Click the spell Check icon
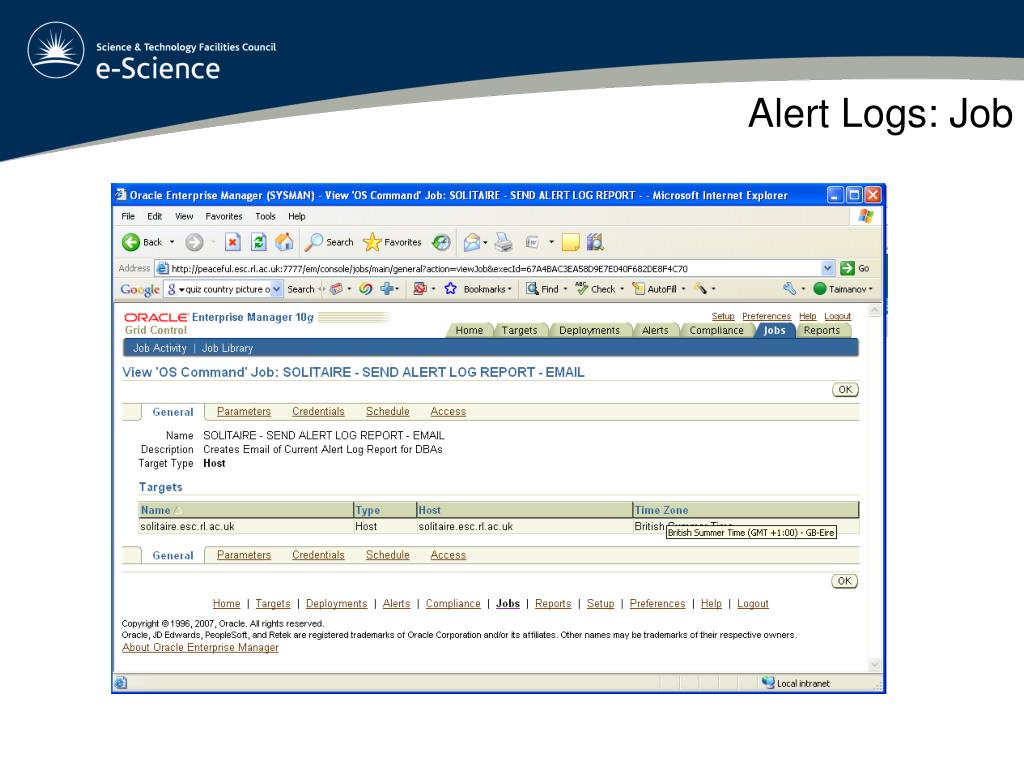1024x768 pixels. [582, 289]
